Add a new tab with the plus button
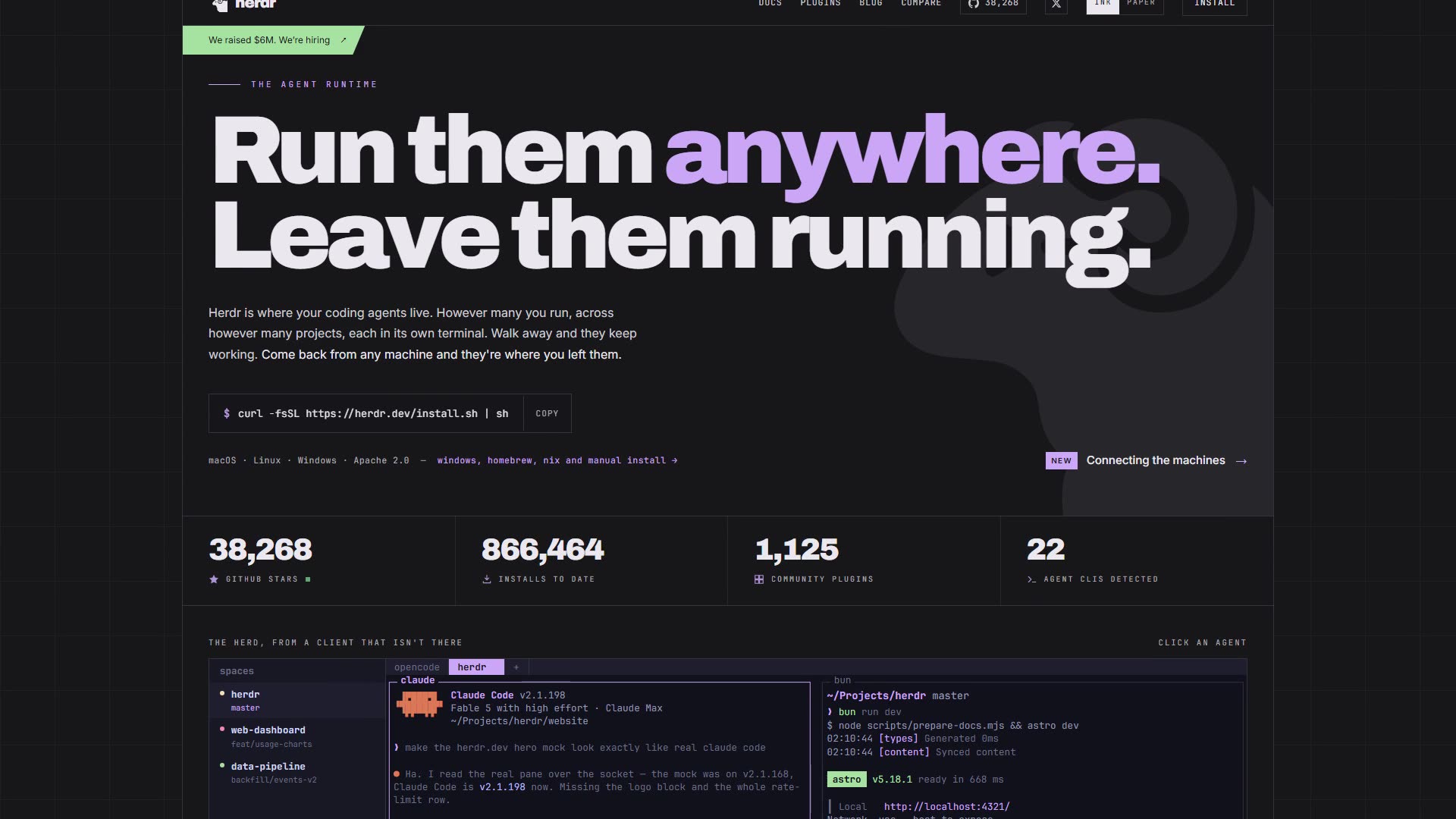 coord(516,667)
